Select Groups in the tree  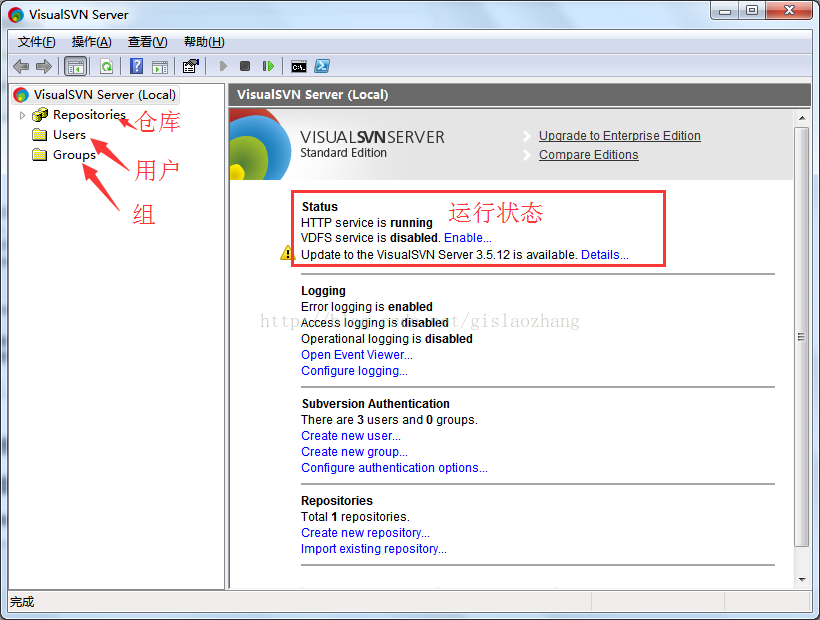click(x=74, y=155)
